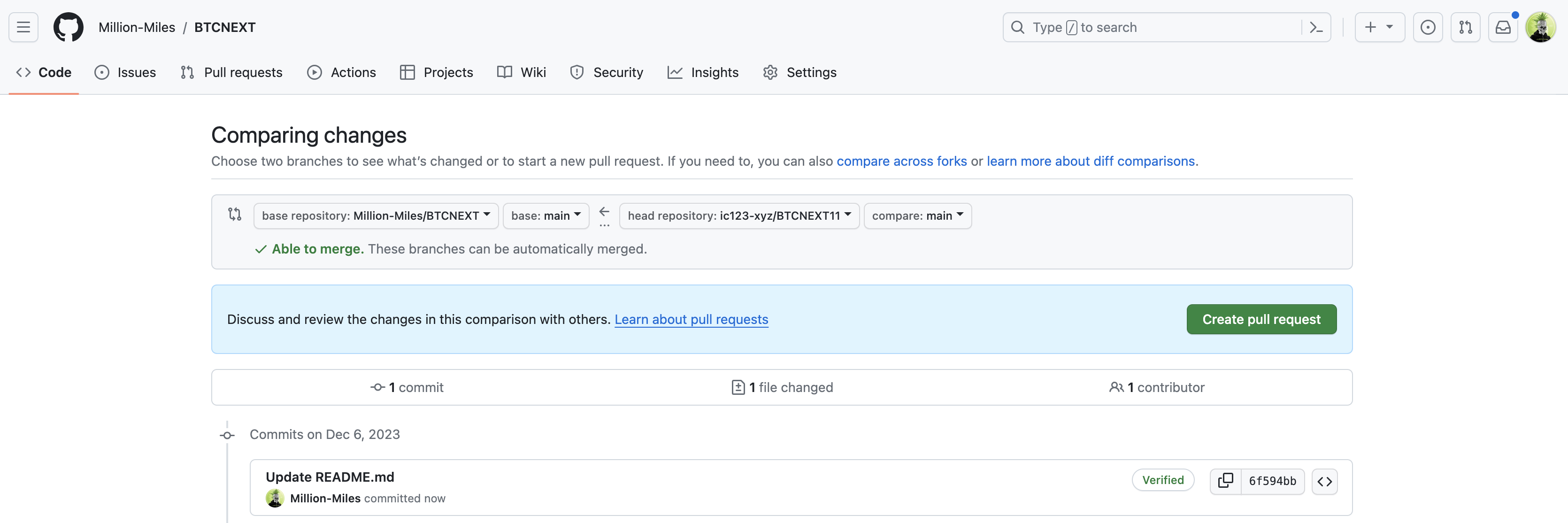Switch to the Issues tab

click(125, 72)
